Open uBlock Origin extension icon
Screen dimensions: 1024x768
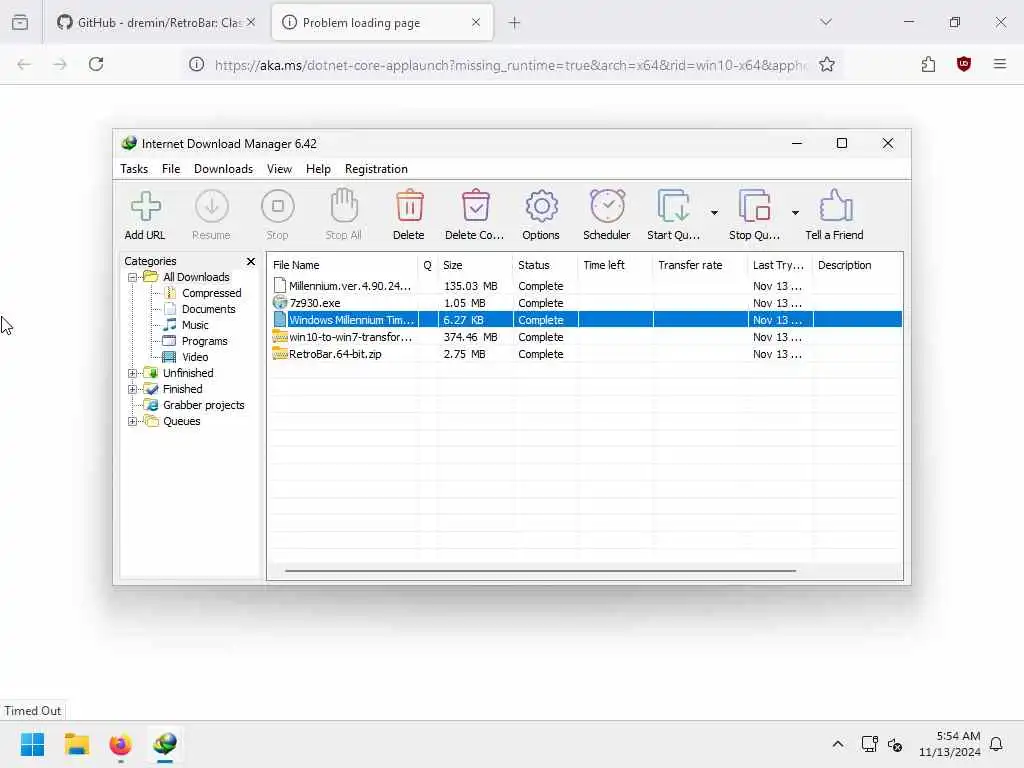[x=964, y=64]
